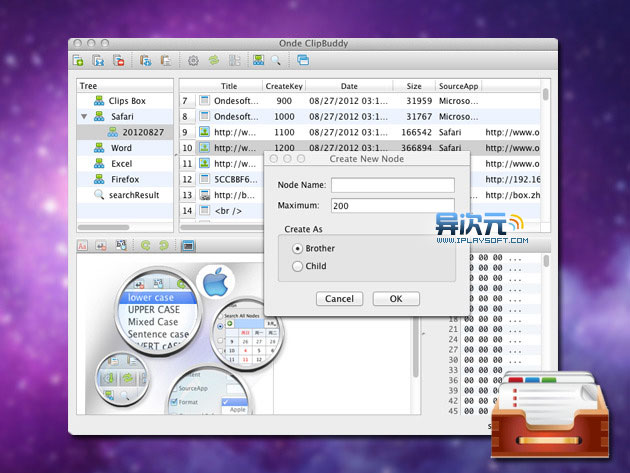The image size is (630, 473).
Task: Click the node icon beside Word
Action: click(x=99, y=148)
